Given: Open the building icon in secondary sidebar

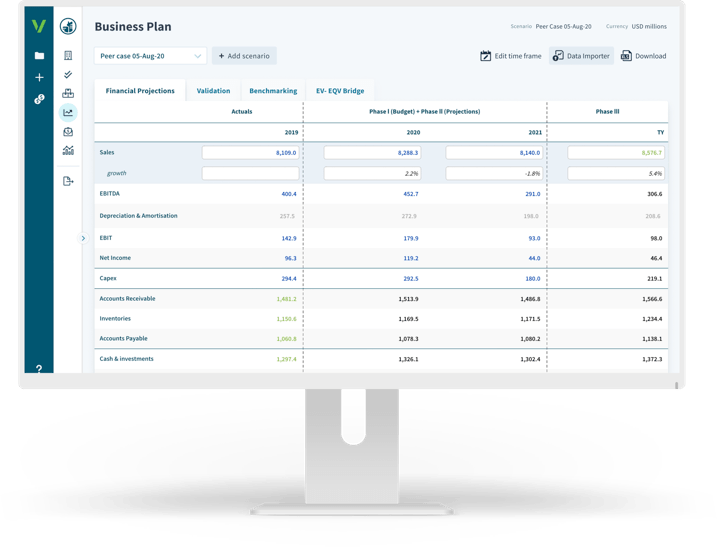Looking at the screenshot, I should tap(68, 56).
